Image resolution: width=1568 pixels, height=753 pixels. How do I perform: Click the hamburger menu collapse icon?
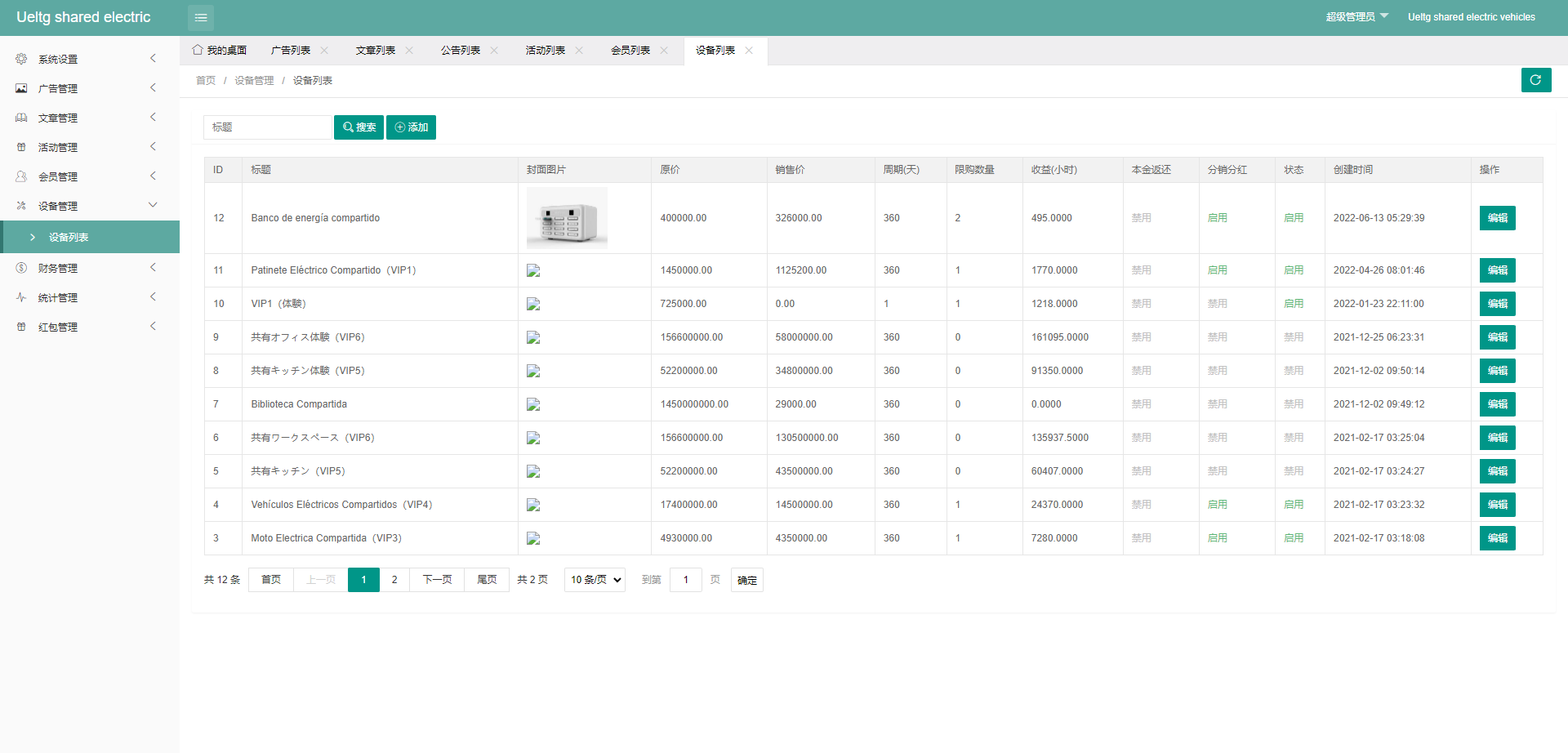pos(201,17)
